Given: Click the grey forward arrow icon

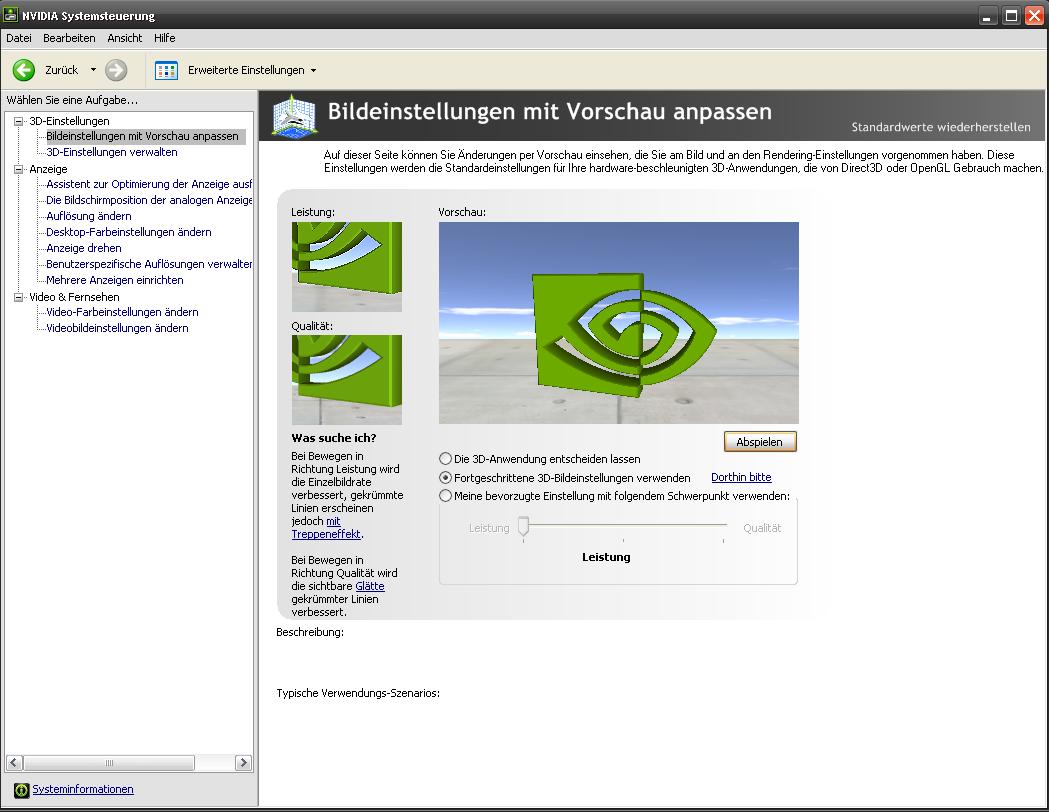Looking at the screenshot, I should (x=116, y=70).
